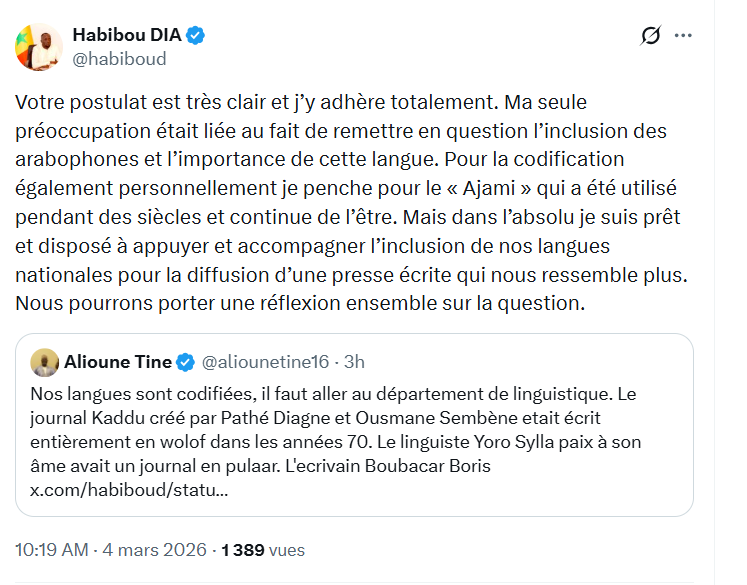Open Habibou DIA's profile avatar
This screenshot has height=585, width=747.
pos(38,45)
